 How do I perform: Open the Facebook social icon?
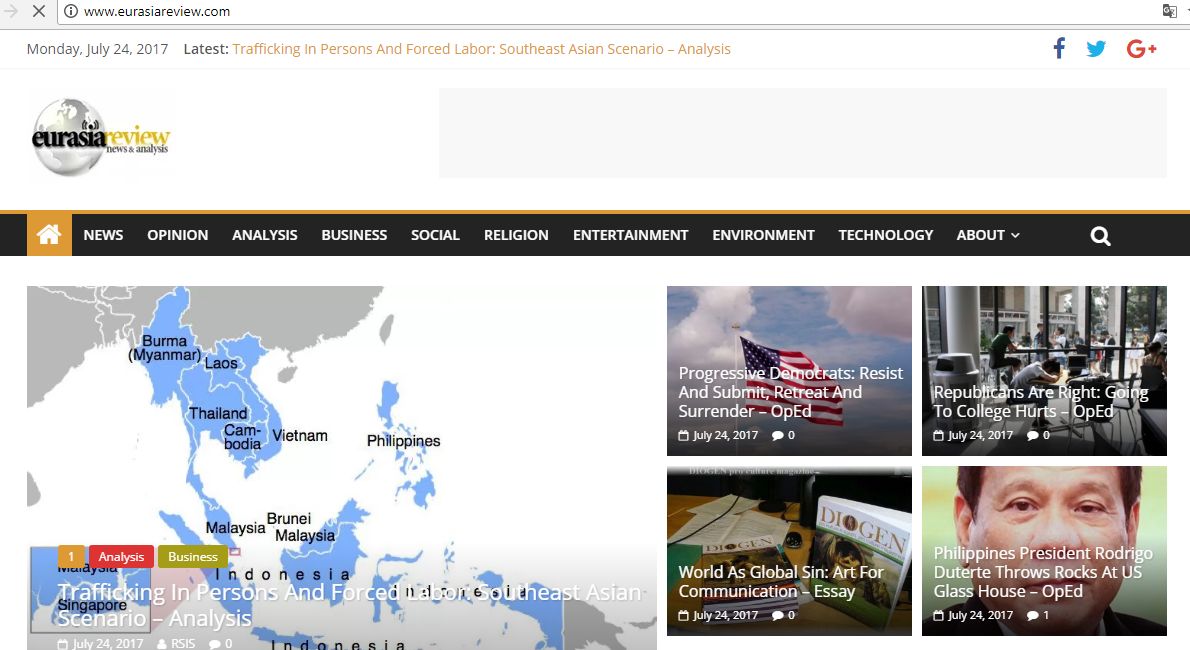(x=1059, y=49)
